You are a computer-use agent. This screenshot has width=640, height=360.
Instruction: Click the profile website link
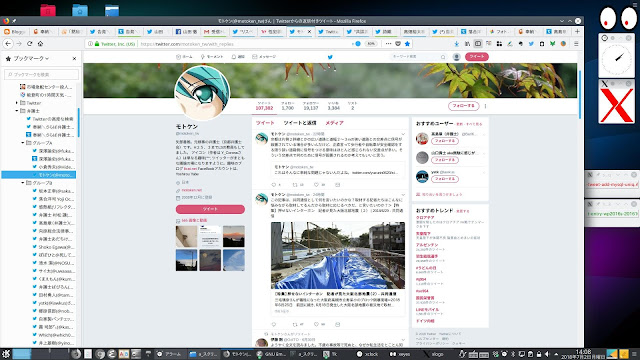point(191,190)
